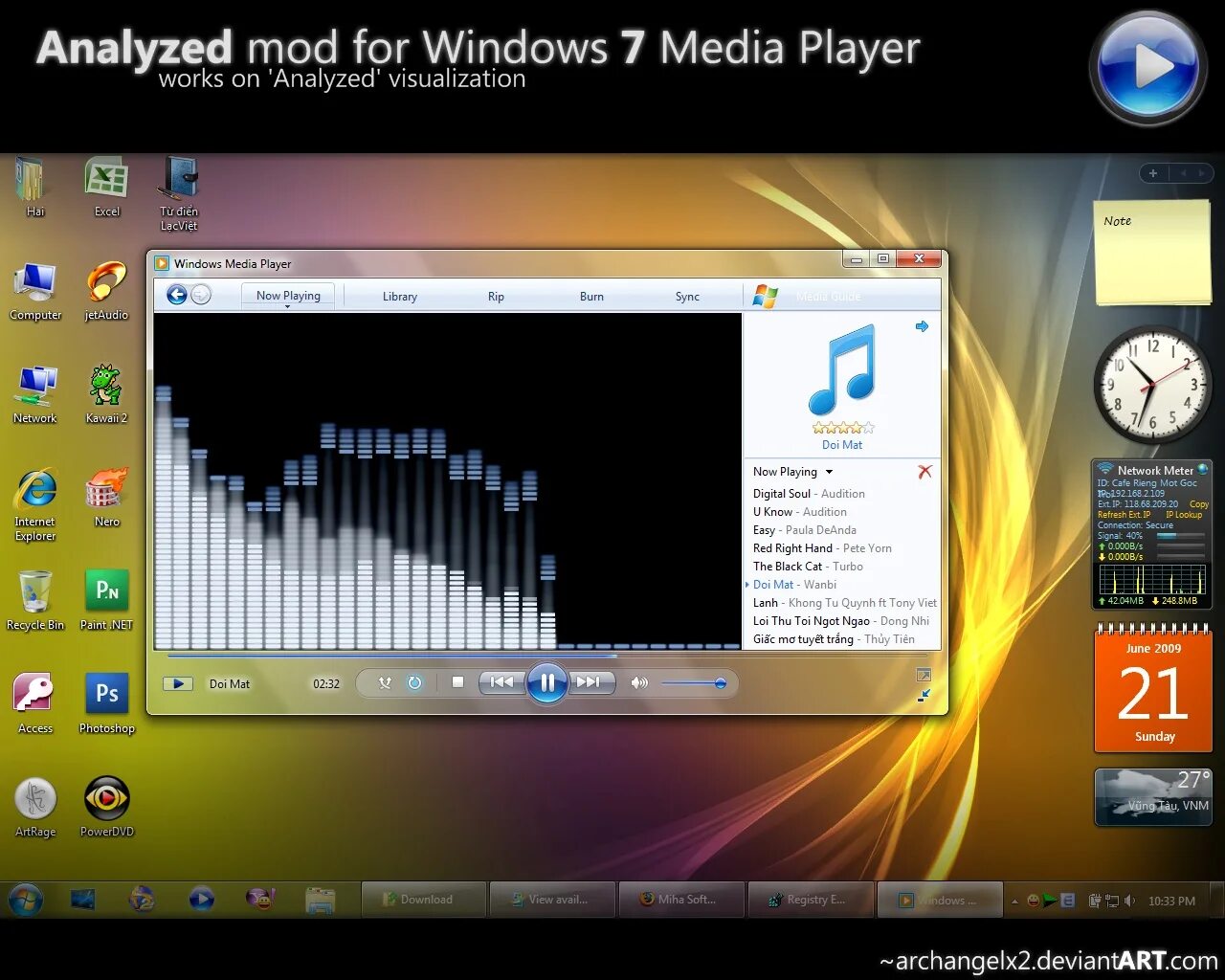
Task: Clear the playlist with the red X
Action: pyautogui.click(x=924, y=472)
